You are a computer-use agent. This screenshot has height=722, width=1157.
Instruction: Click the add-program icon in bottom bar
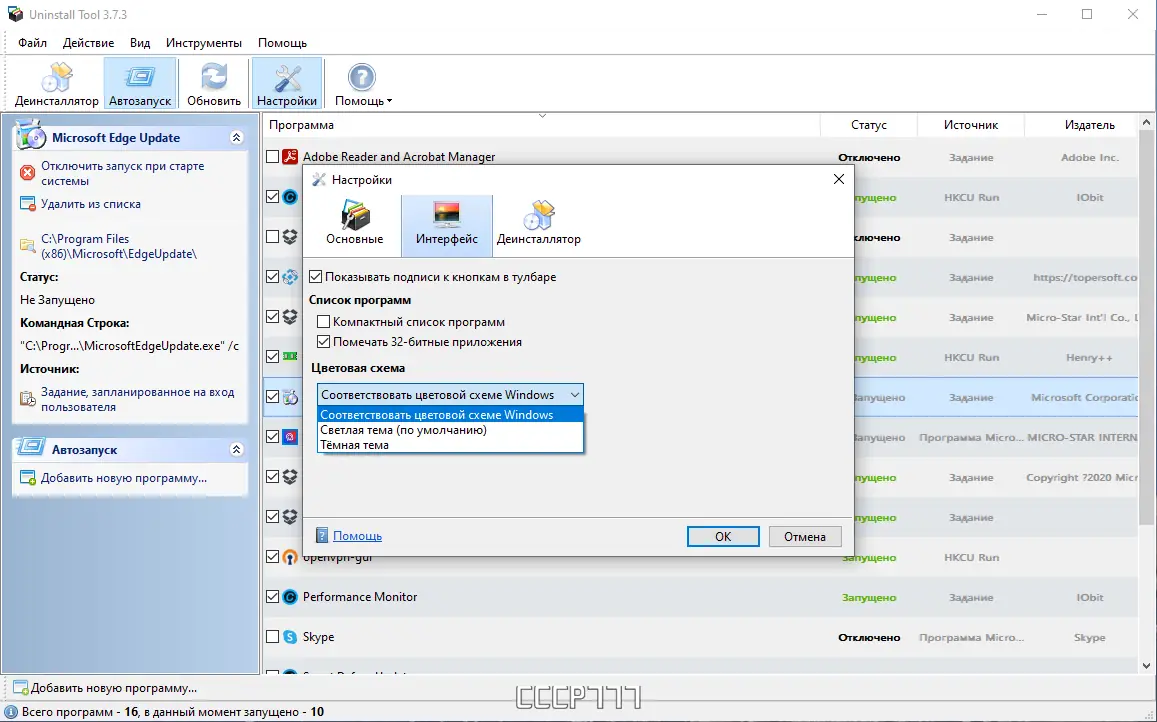coord(21,687)
